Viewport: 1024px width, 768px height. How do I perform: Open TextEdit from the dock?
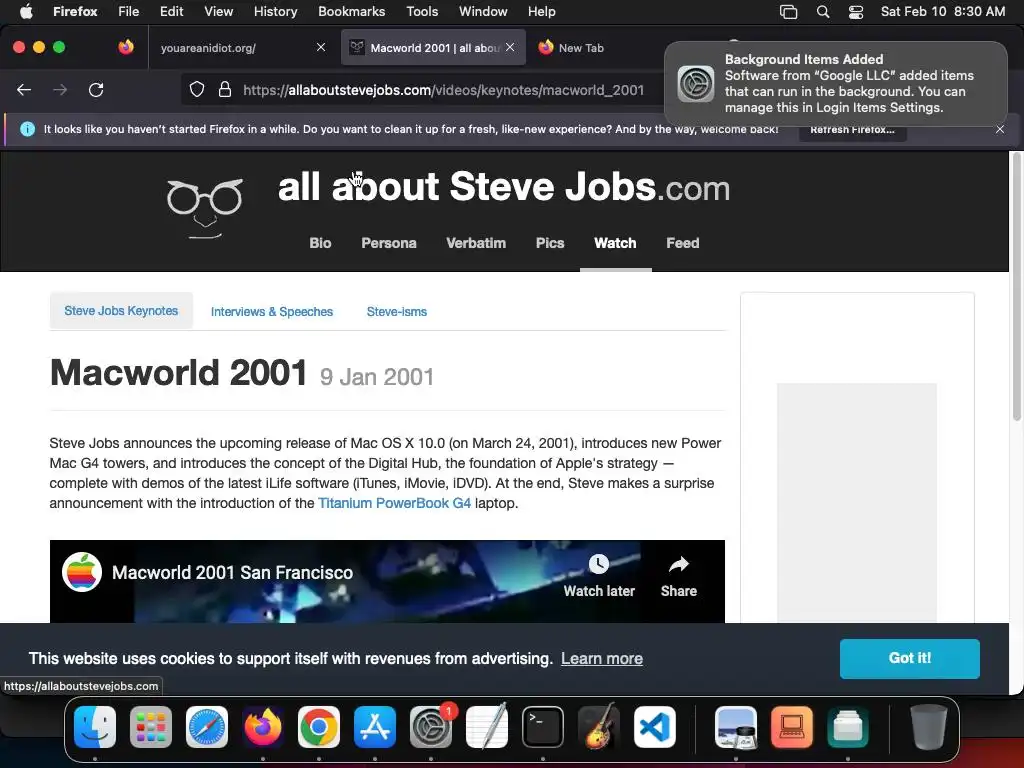[x=487, y=727]
